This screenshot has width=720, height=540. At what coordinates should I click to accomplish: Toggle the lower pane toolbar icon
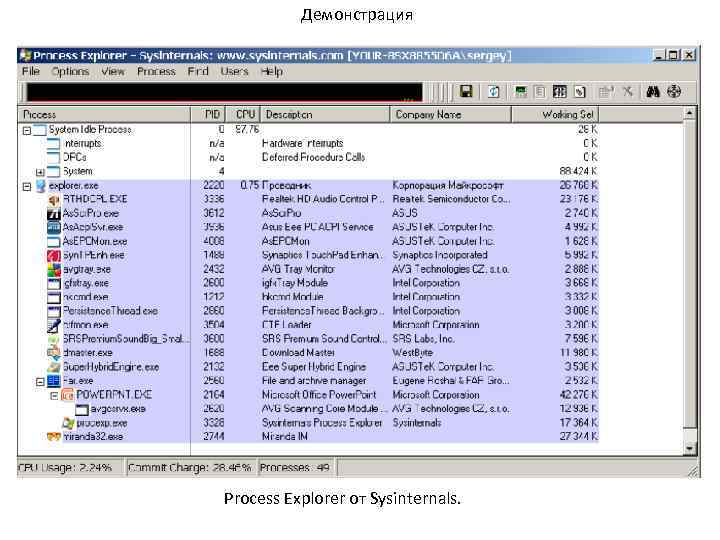pyautogui.click(x=560, y=91)
